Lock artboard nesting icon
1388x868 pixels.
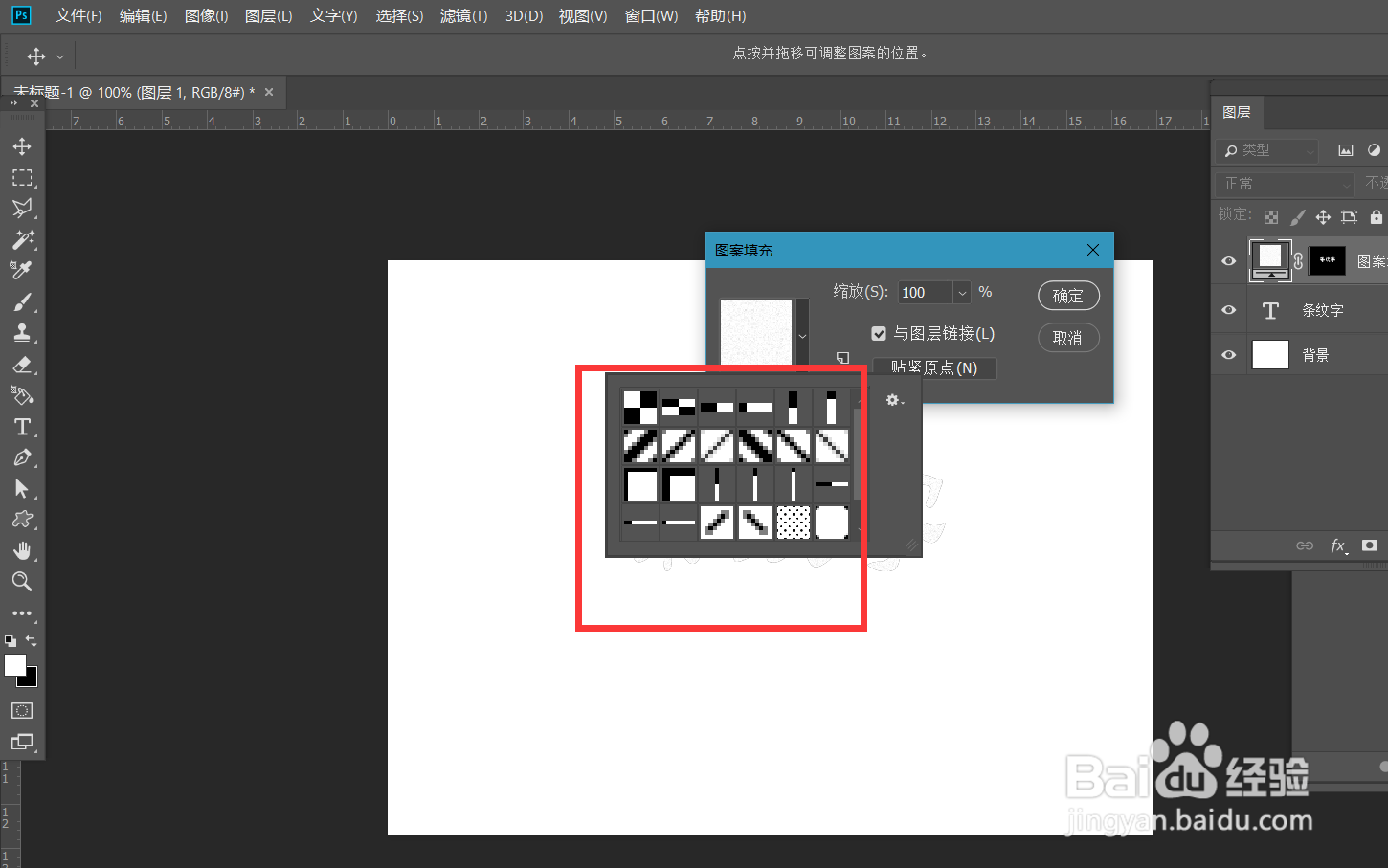click(x=1350, y=217)
